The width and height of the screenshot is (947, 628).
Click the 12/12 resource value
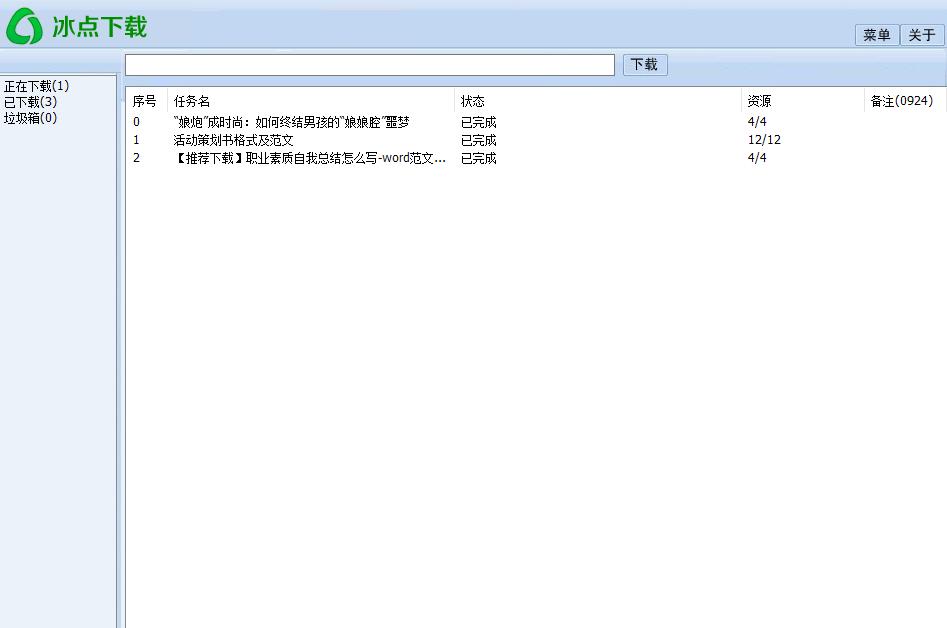(x=764, y=140)
